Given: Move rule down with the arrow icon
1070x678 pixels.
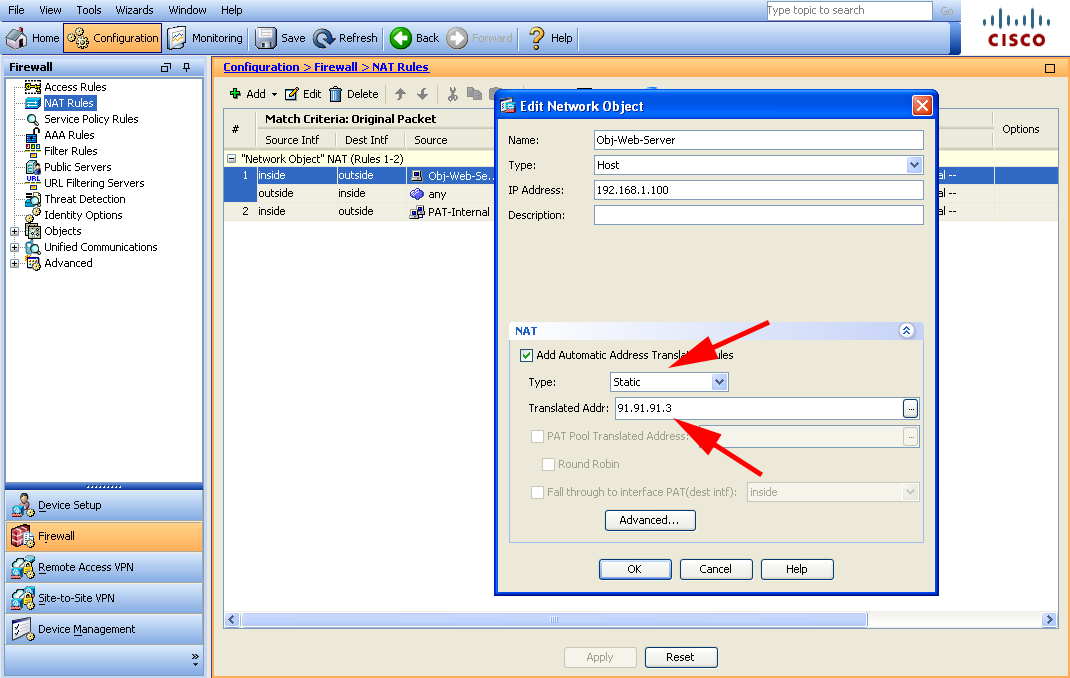Looking at the screenshot, I should coord(422,94).
